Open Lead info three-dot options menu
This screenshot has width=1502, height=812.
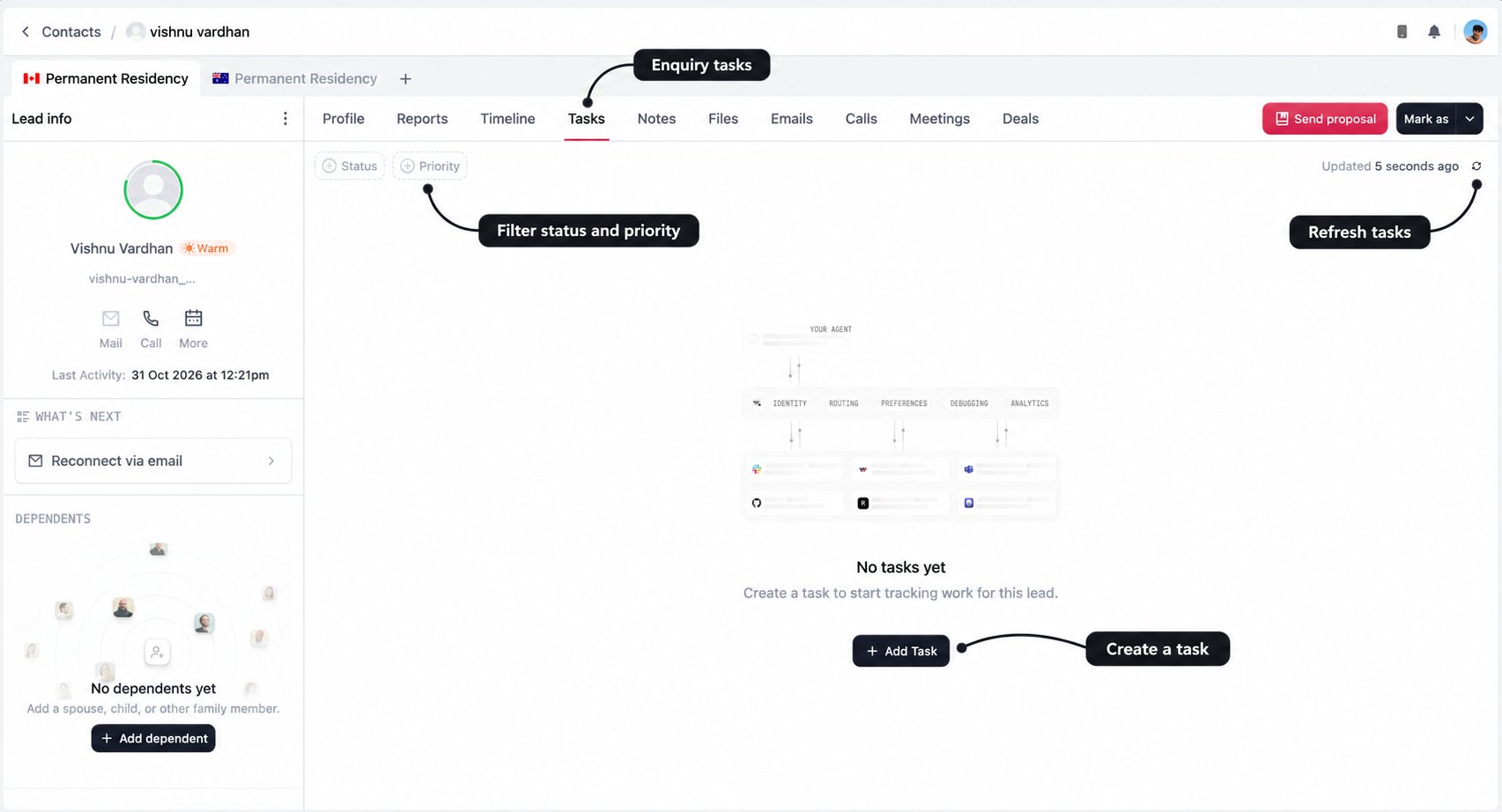coord(285,119)
